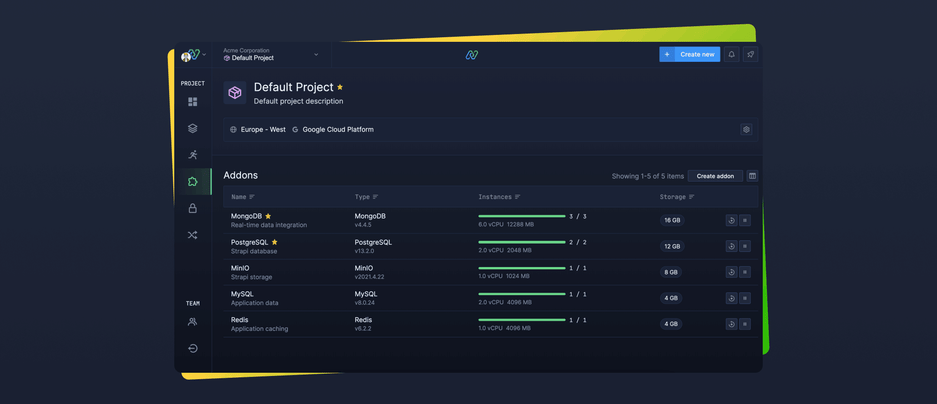Open the layers/services icon in sidebar
This screenshot has height=404, width=937.
(x=192, y=128)
